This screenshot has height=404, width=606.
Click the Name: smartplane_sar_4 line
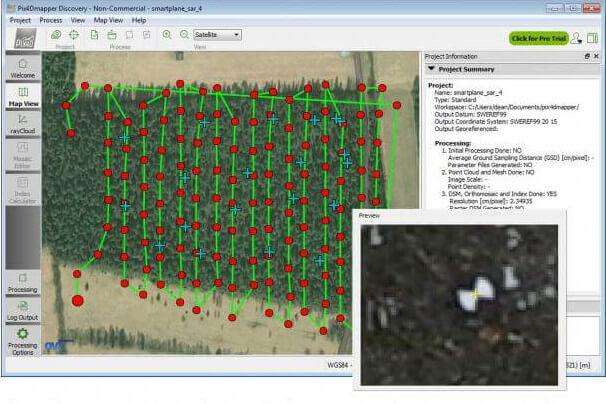(468, 93)
